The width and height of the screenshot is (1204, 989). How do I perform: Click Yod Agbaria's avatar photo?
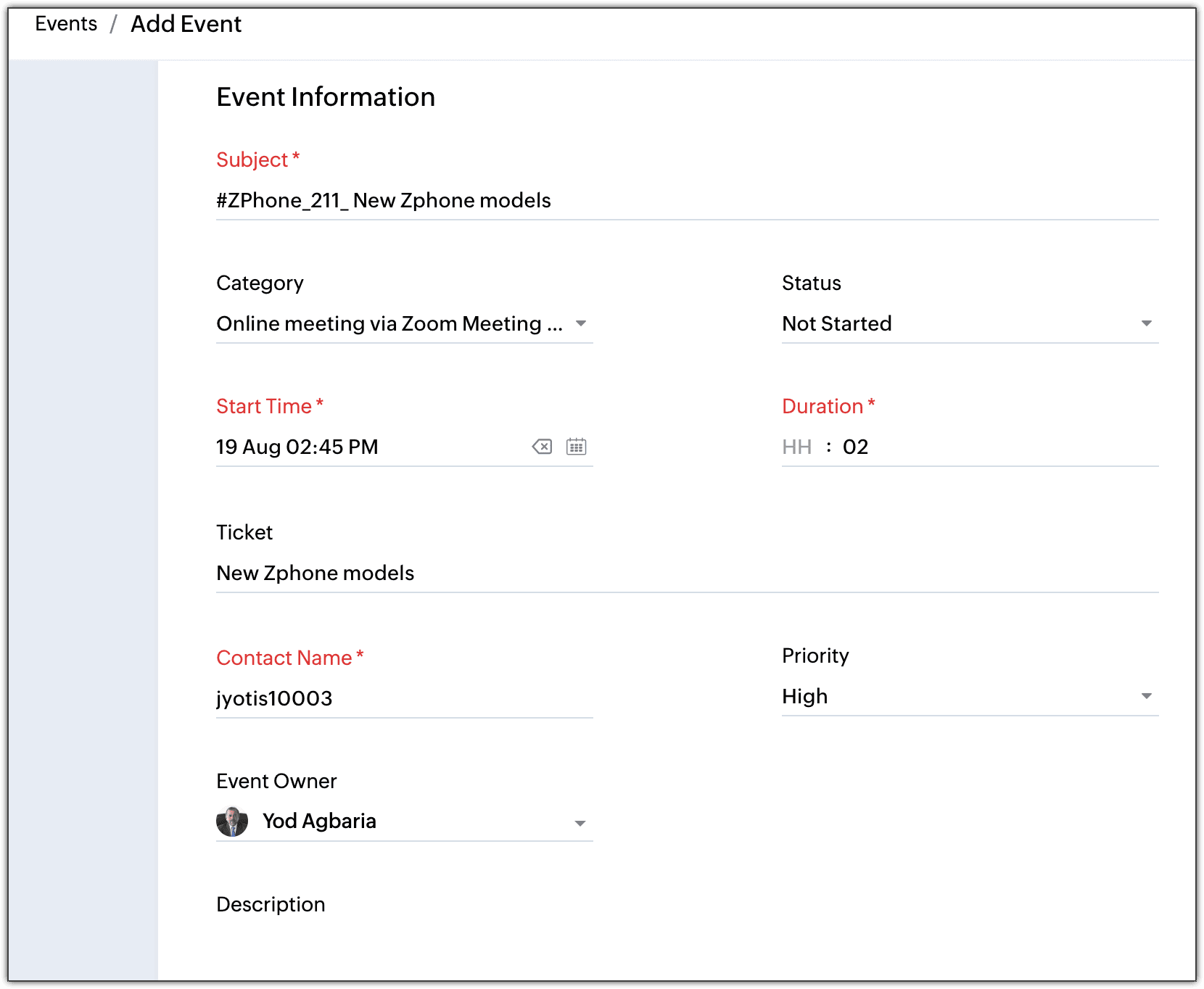click(232, 822)
